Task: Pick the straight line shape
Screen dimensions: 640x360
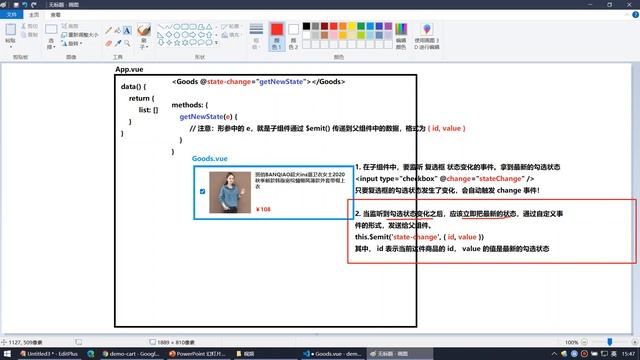Action: tap(161, 27)
